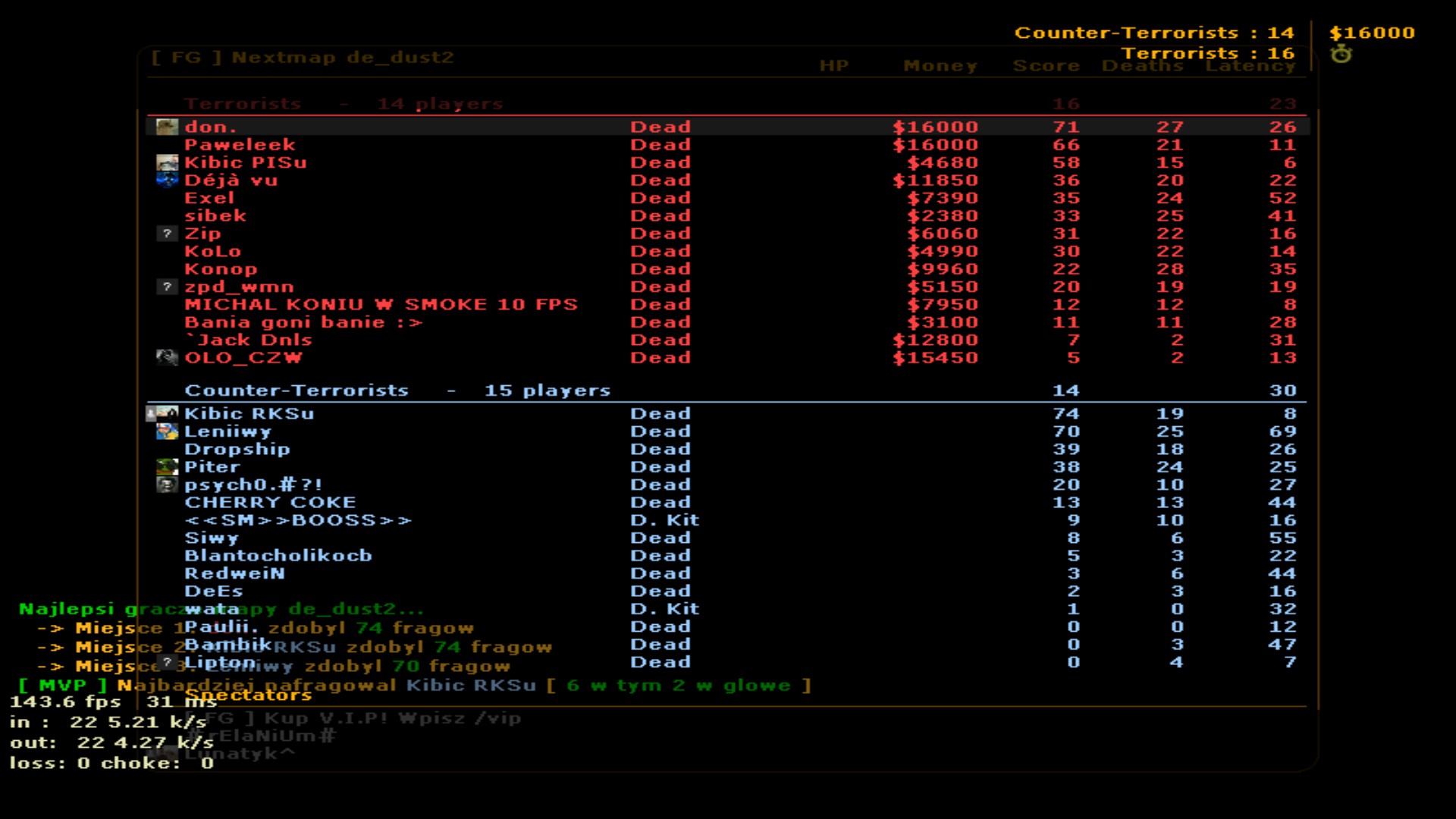Viewport: 1456px width, 819px height.
Task: Click the Score column header
Action: coord(1046,66)
